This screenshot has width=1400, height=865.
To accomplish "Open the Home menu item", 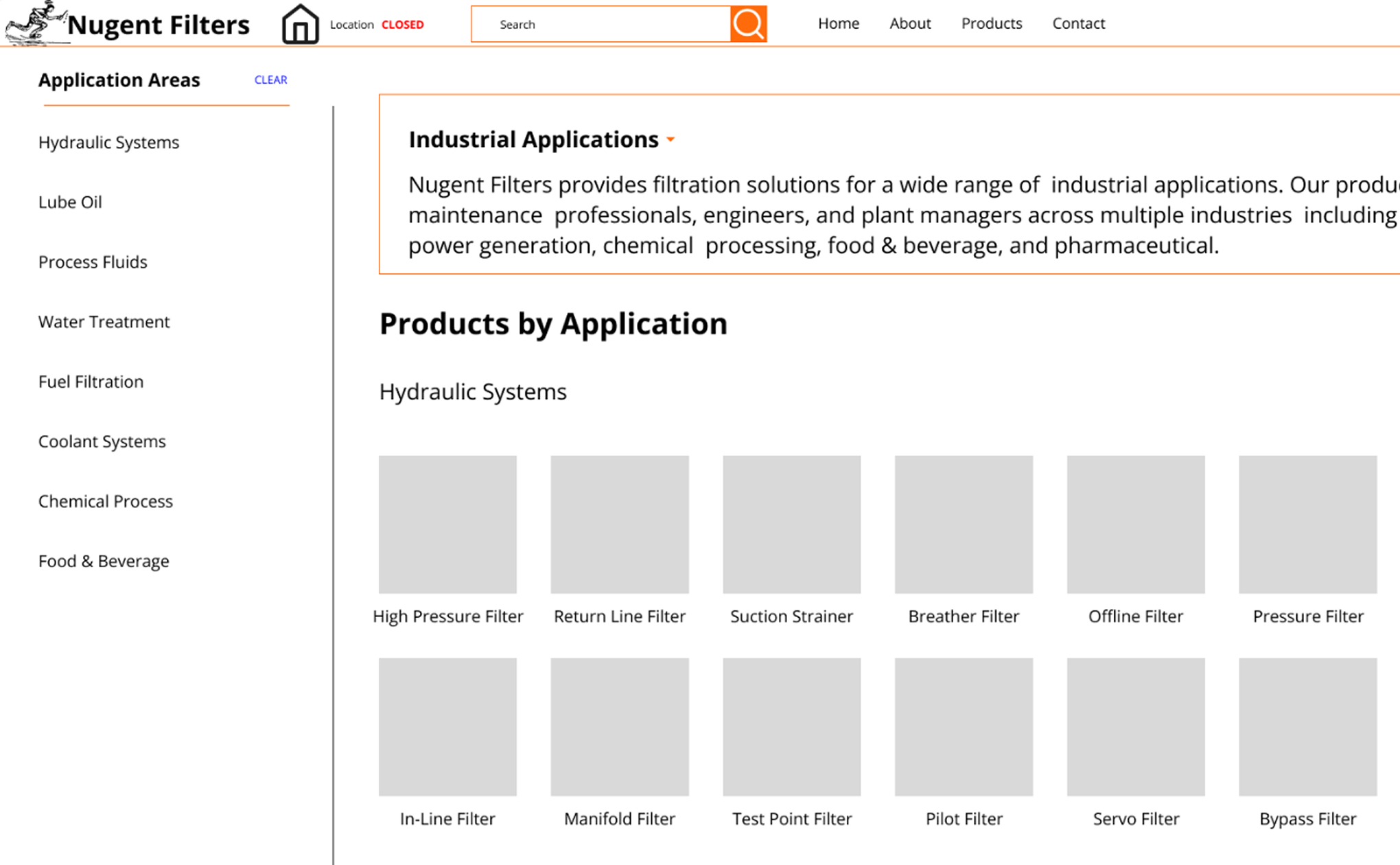I will 839,23.
